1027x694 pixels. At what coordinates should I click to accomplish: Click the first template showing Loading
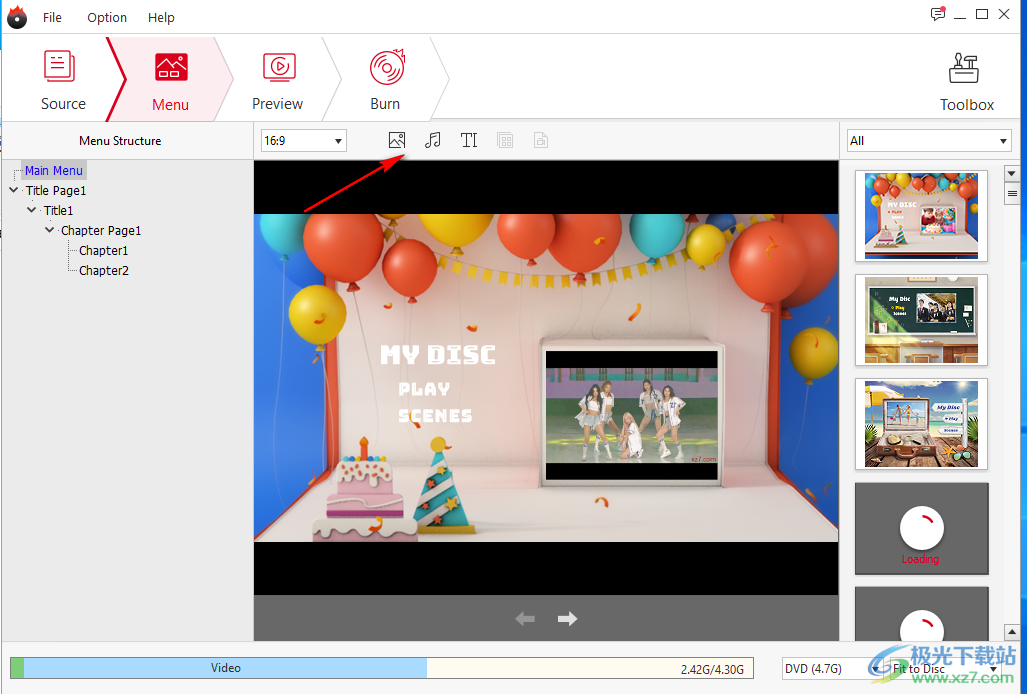tap(921, 528)
